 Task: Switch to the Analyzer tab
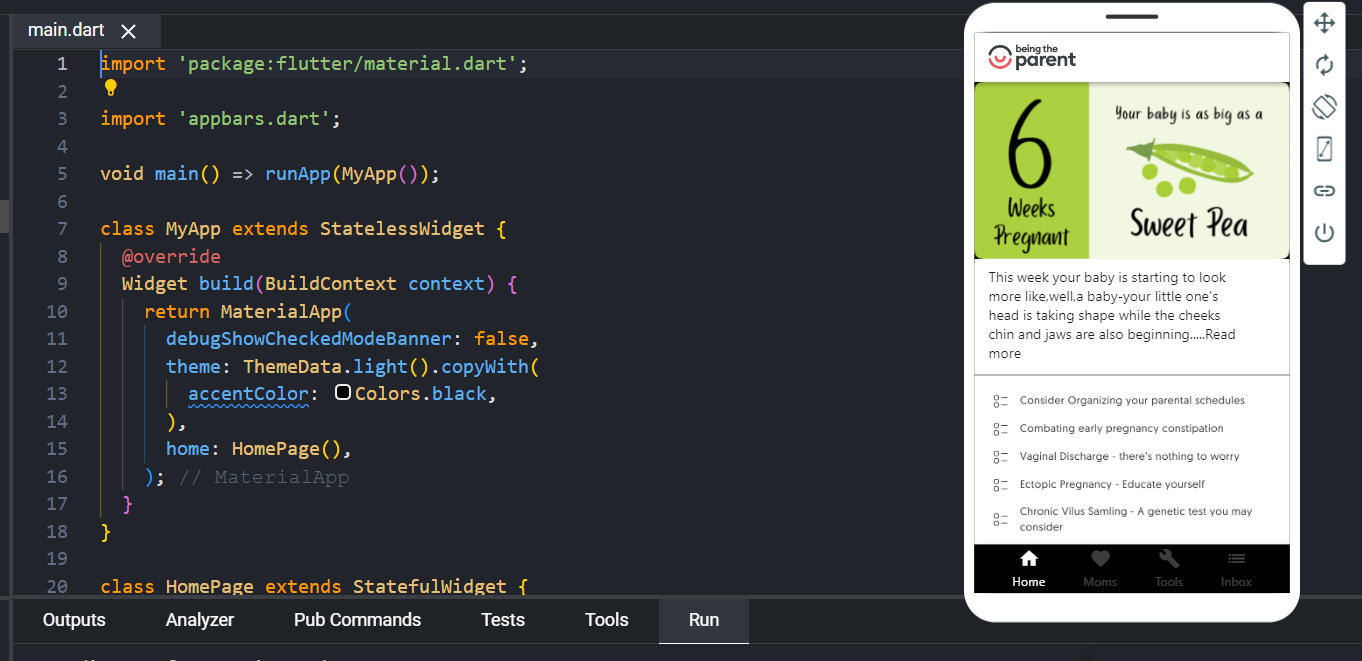click(x=200, y=620)
